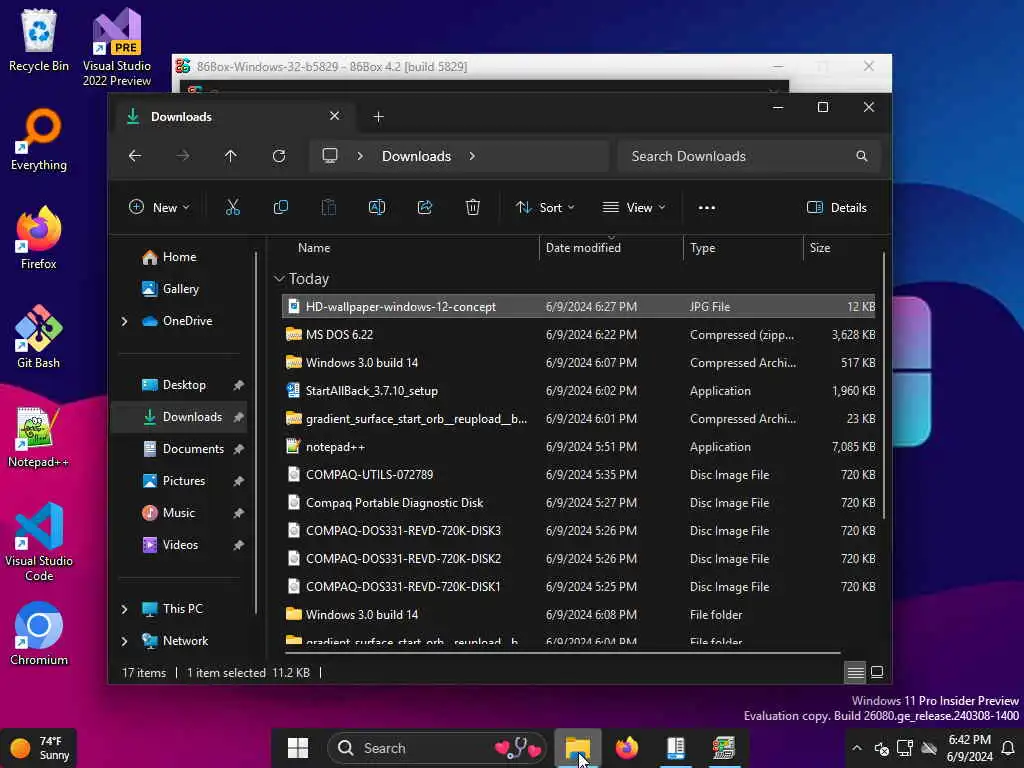
Task: Click 86Box icon in taskbar
Action: pos(724,748)
